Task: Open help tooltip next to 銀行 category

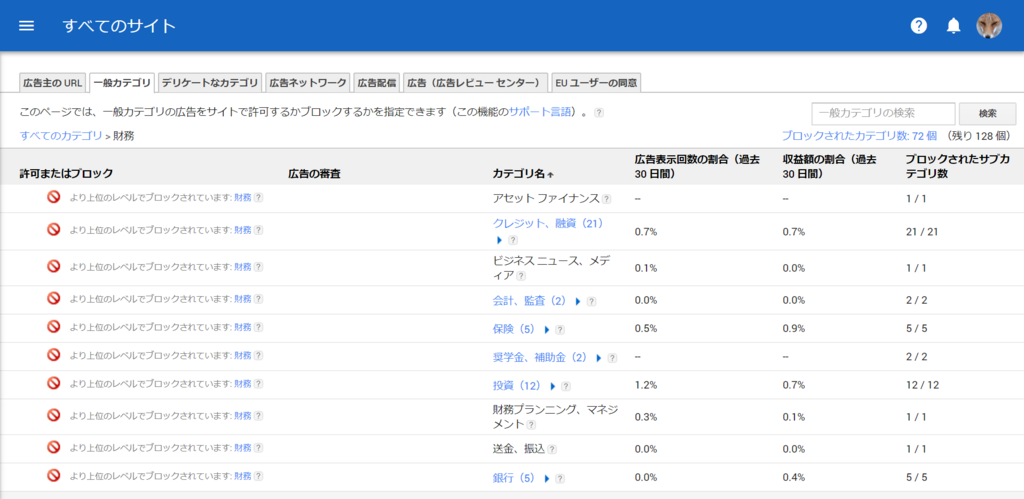Action: click(560, 479)
